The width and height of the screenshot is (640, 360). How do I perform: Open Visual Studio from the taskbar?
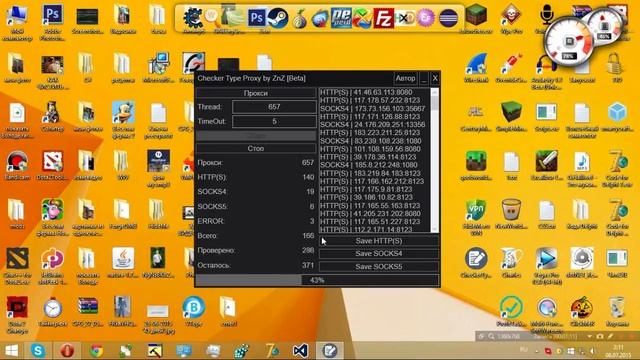tap(300, 351)
